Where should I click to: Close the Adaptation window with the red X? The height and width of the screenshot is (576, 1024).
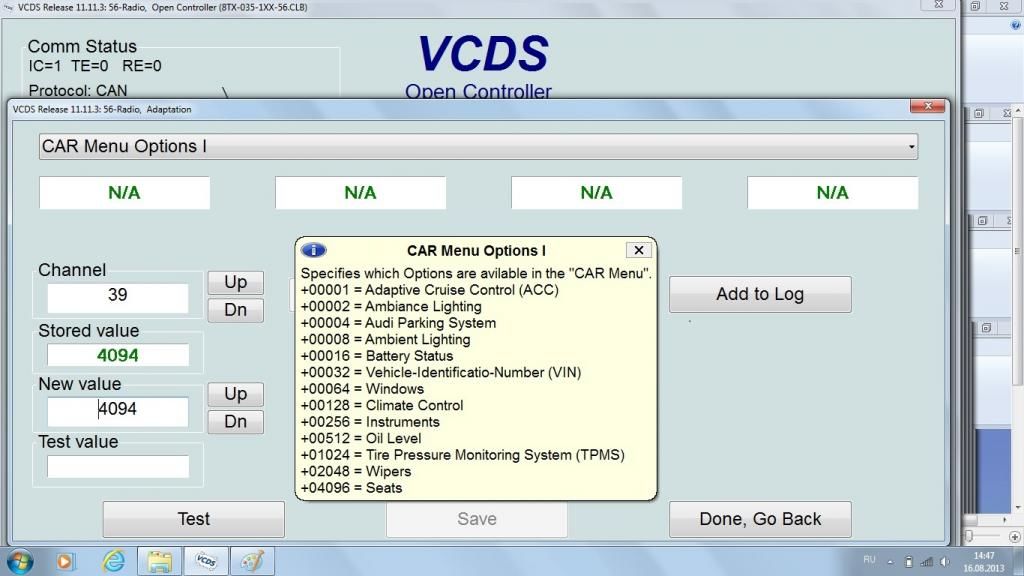pos(927,106)
